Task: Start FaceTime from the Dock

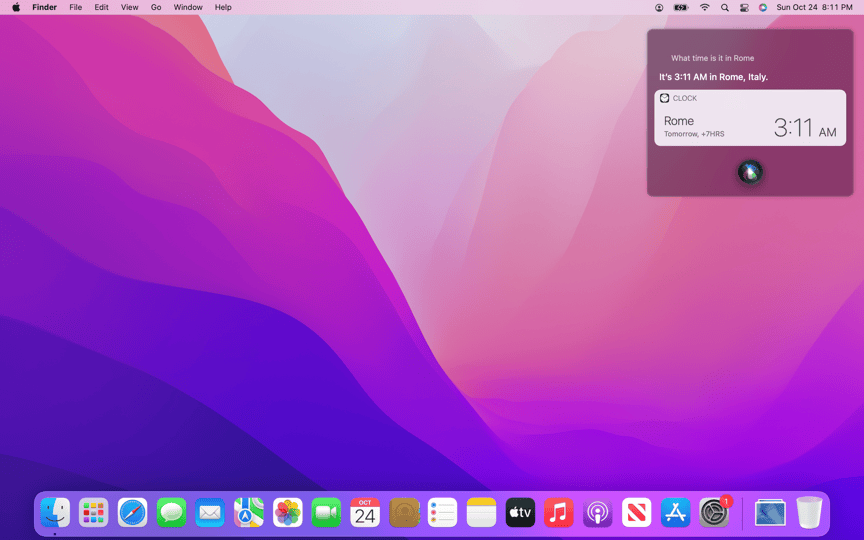Action: [x=326, y=512]
